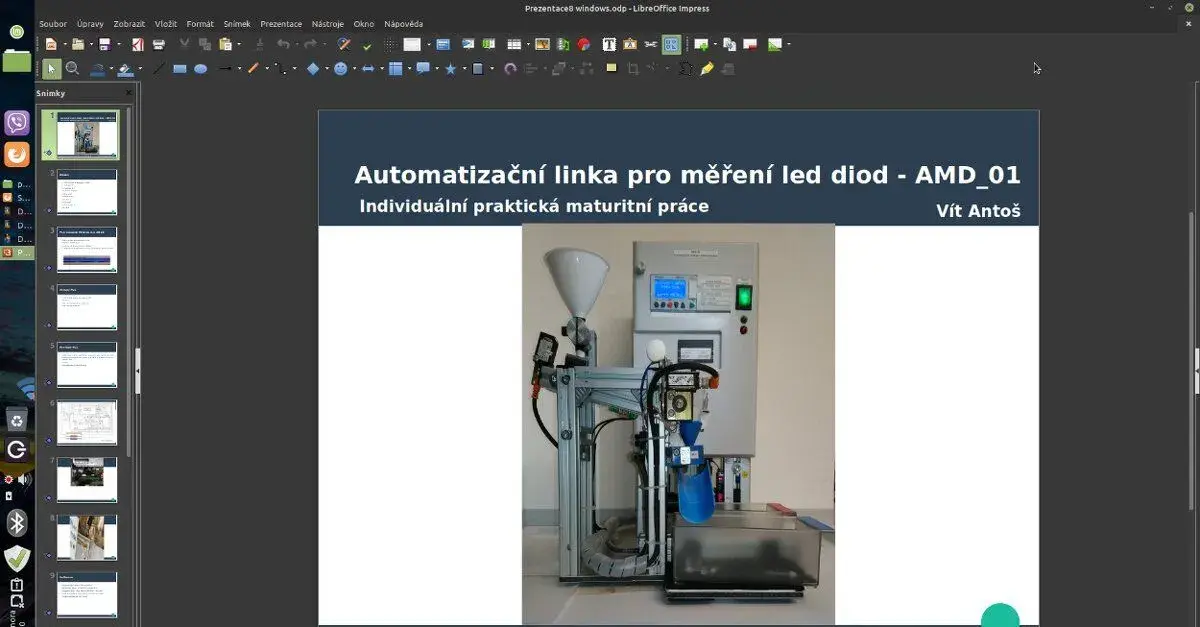The width and height of the screenshot is (1200, 627).
Task: Print the presentation using the printer icon
Action: pos(159,44)
